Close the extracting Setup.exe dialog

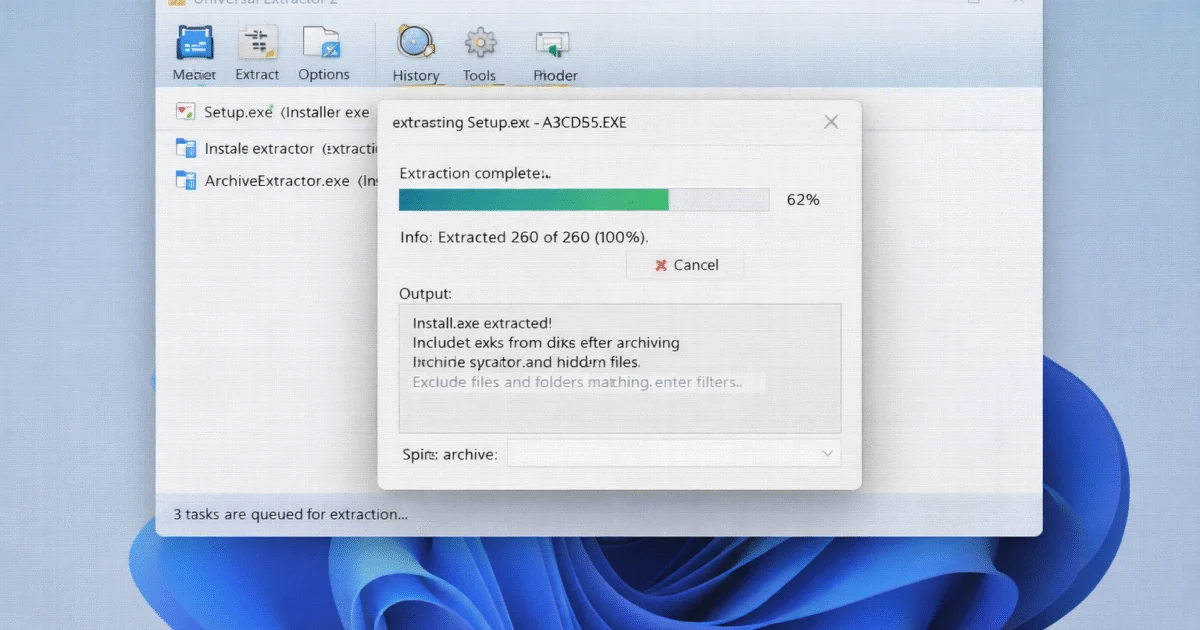click(x=830, y=122)
